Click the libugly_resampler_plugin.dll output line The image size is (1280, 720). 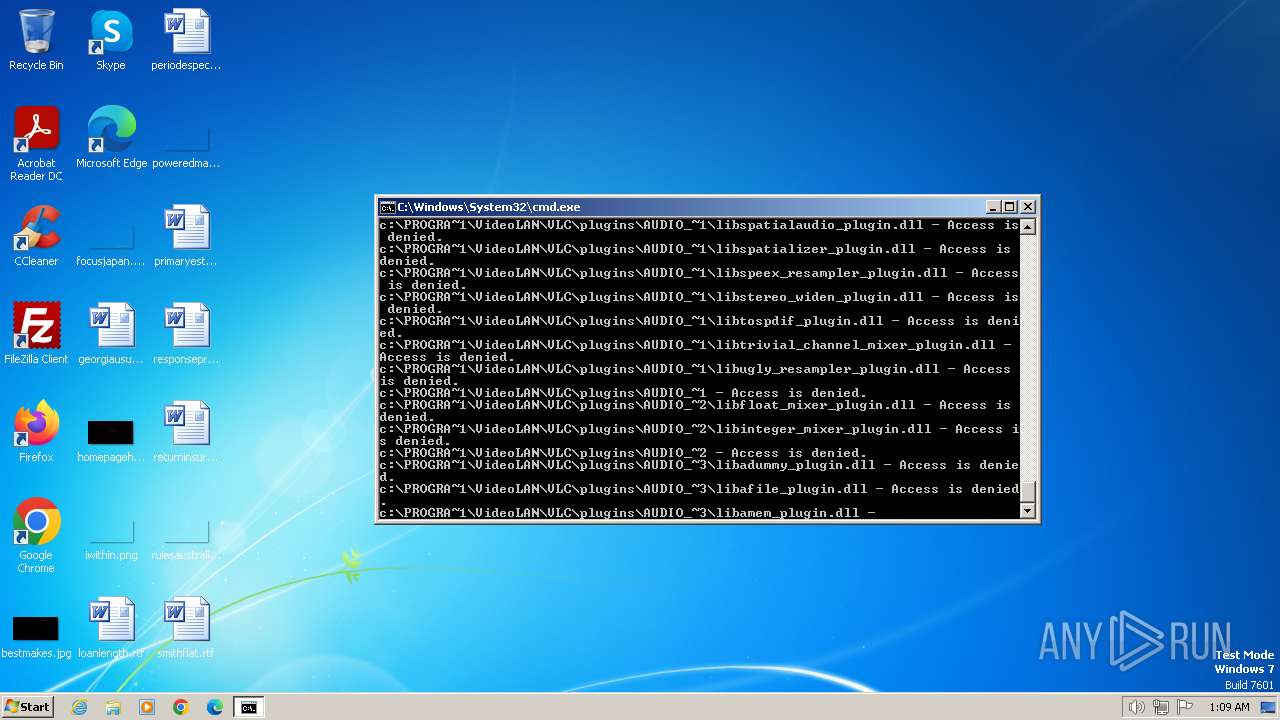pos(695,375)
